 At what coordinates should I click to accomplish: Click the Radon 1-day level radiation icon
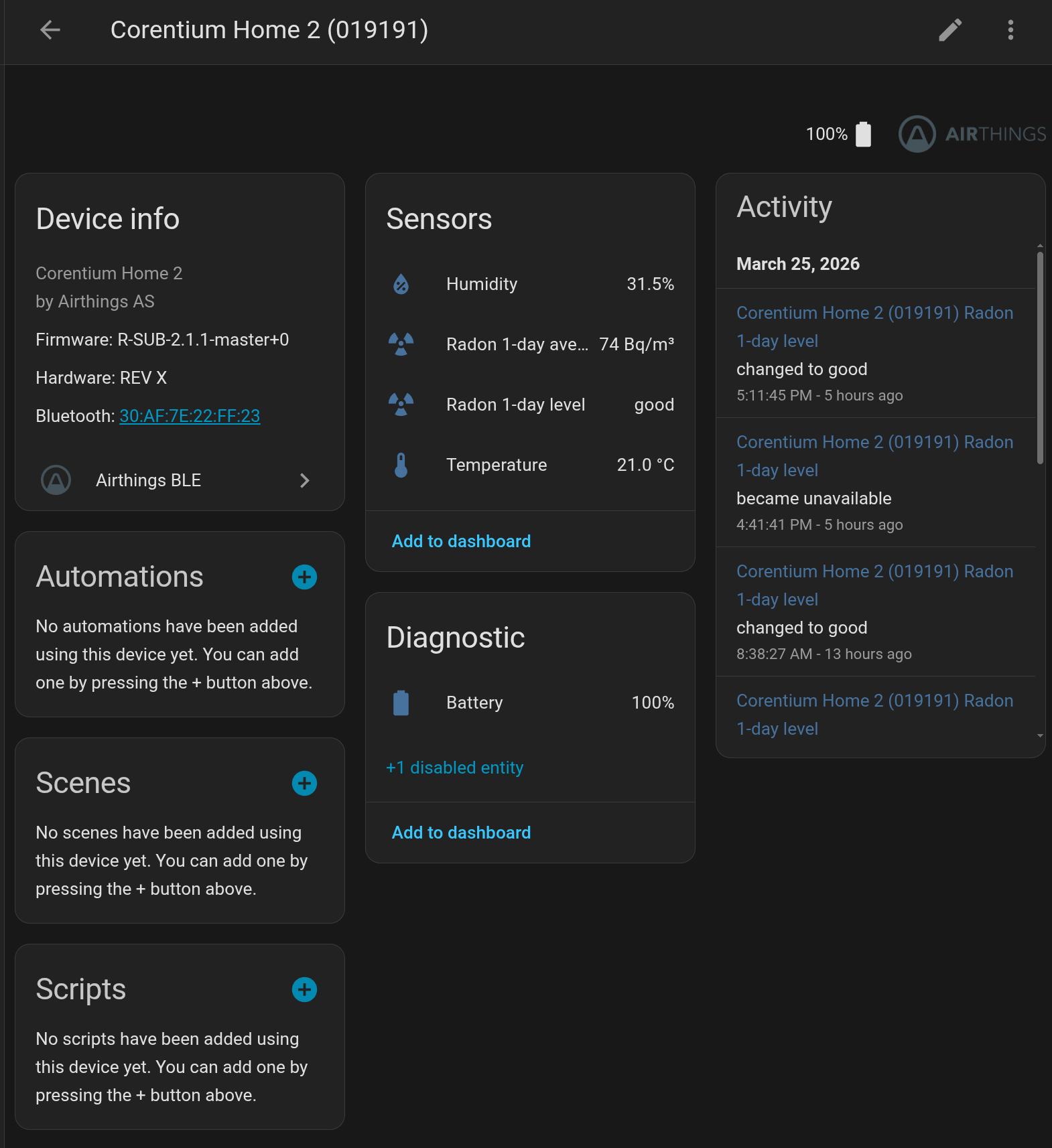pyautogui.click(x=401, y=405)
